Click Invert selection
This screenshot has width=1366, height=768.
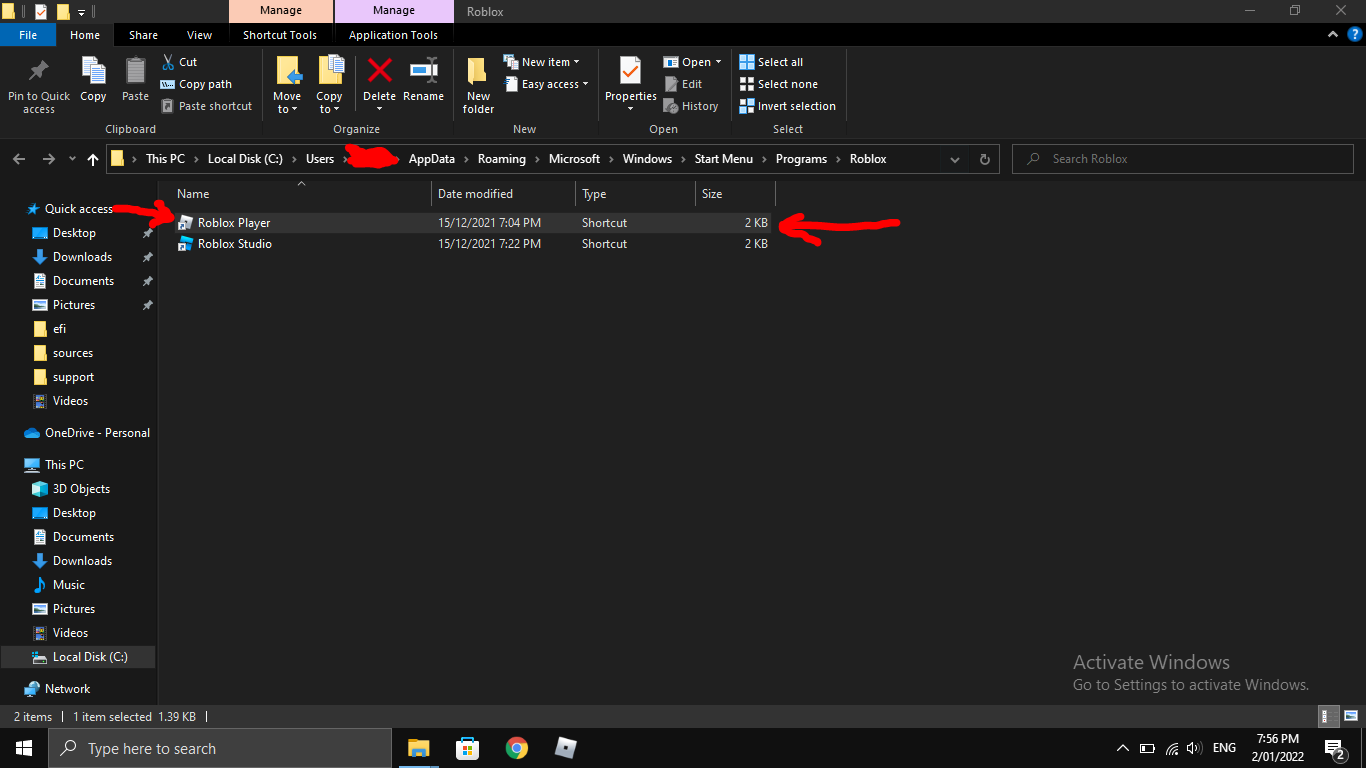point(787,106)
